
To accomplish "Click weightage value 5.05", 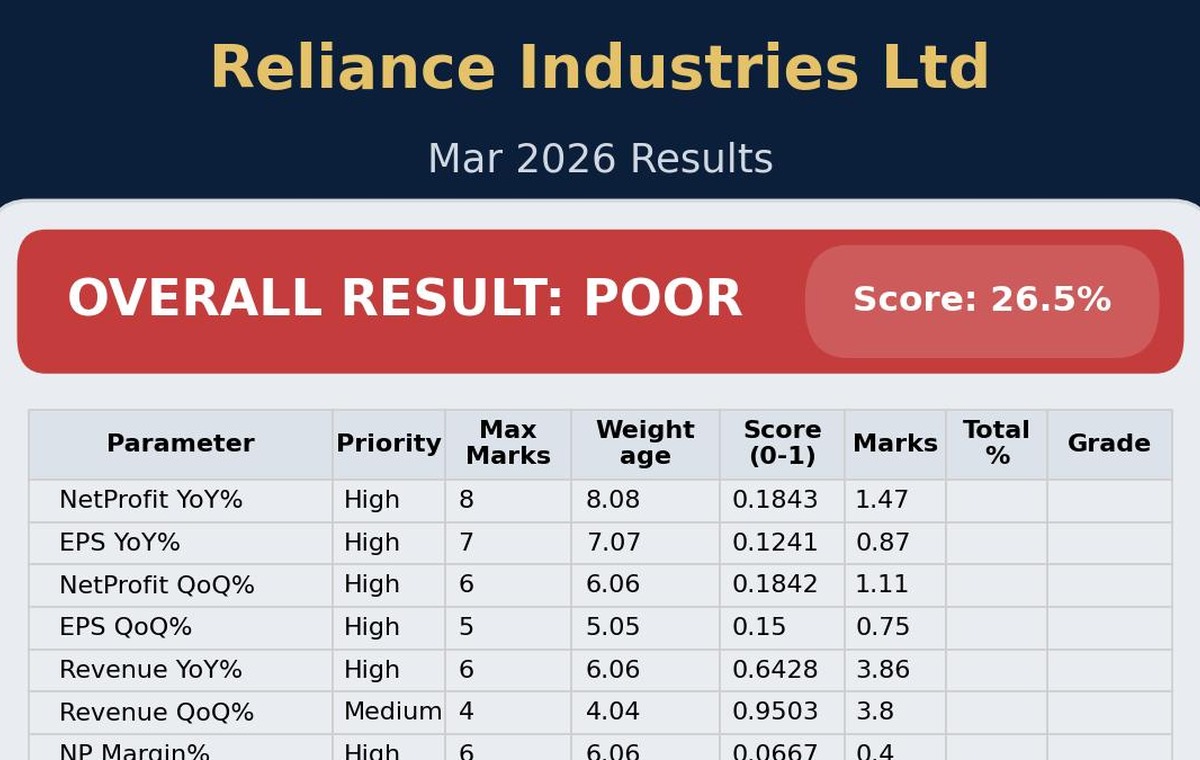I will click(x=613, y=628).
